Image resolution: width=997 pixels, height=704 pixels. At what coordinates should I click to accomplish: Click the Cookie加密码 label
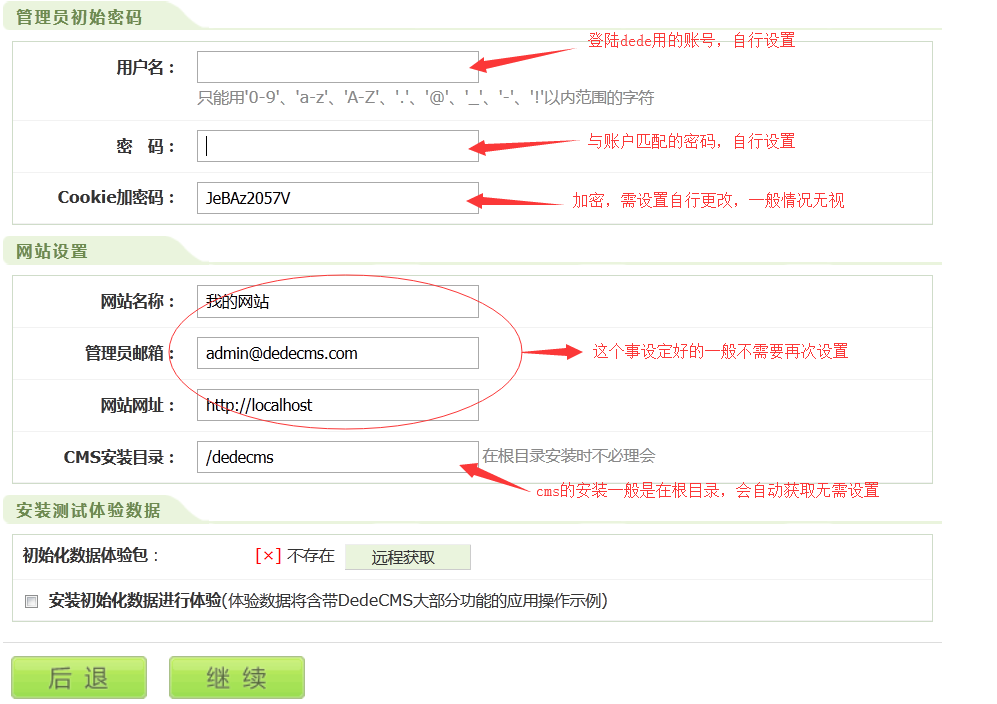click(x=116, y=198)
